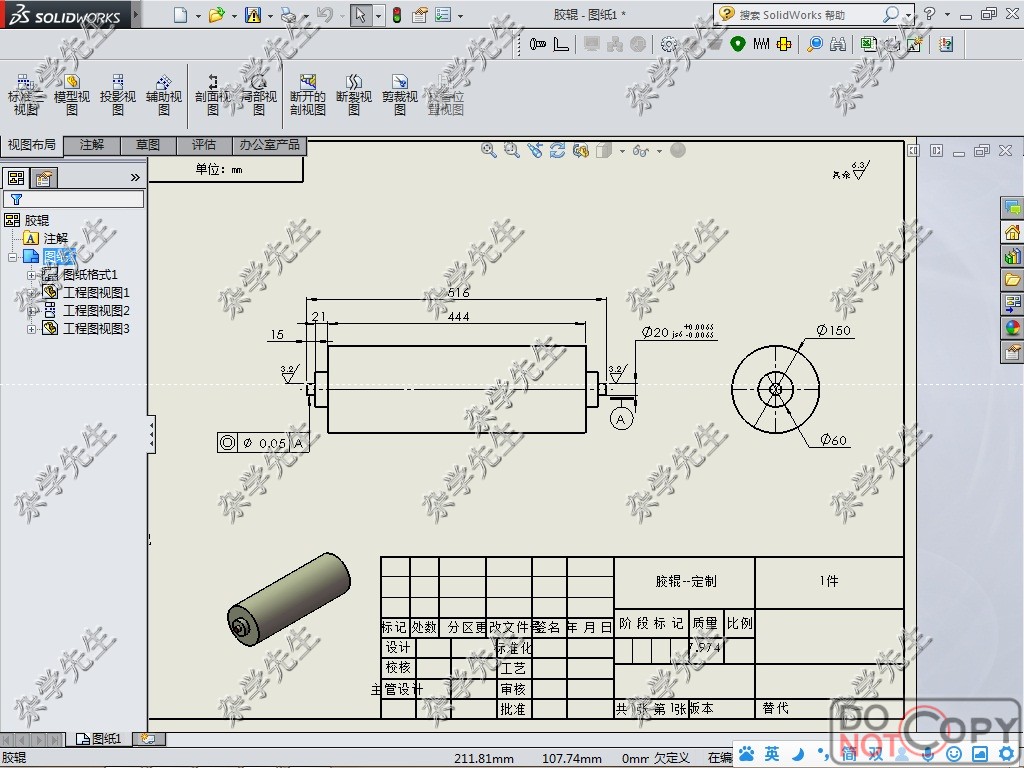This screenshot has height=768, width=1024.
Task: Open SolidWorks Resources home icon
Action: tap(1012, 232)
